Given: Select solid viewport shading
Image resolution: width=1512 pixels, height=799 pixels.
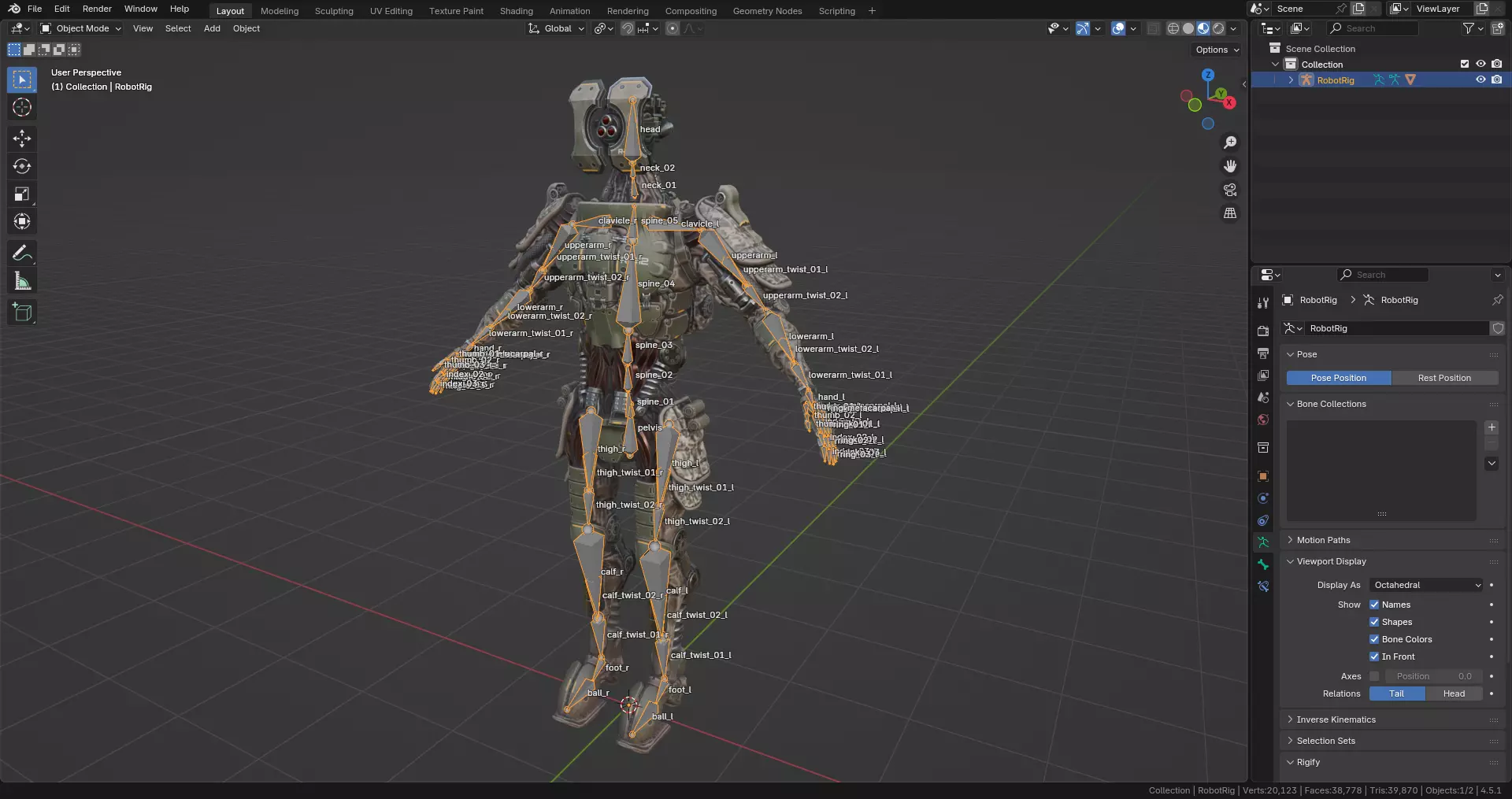Looking at the screenshot, I should coord(1188,28).
